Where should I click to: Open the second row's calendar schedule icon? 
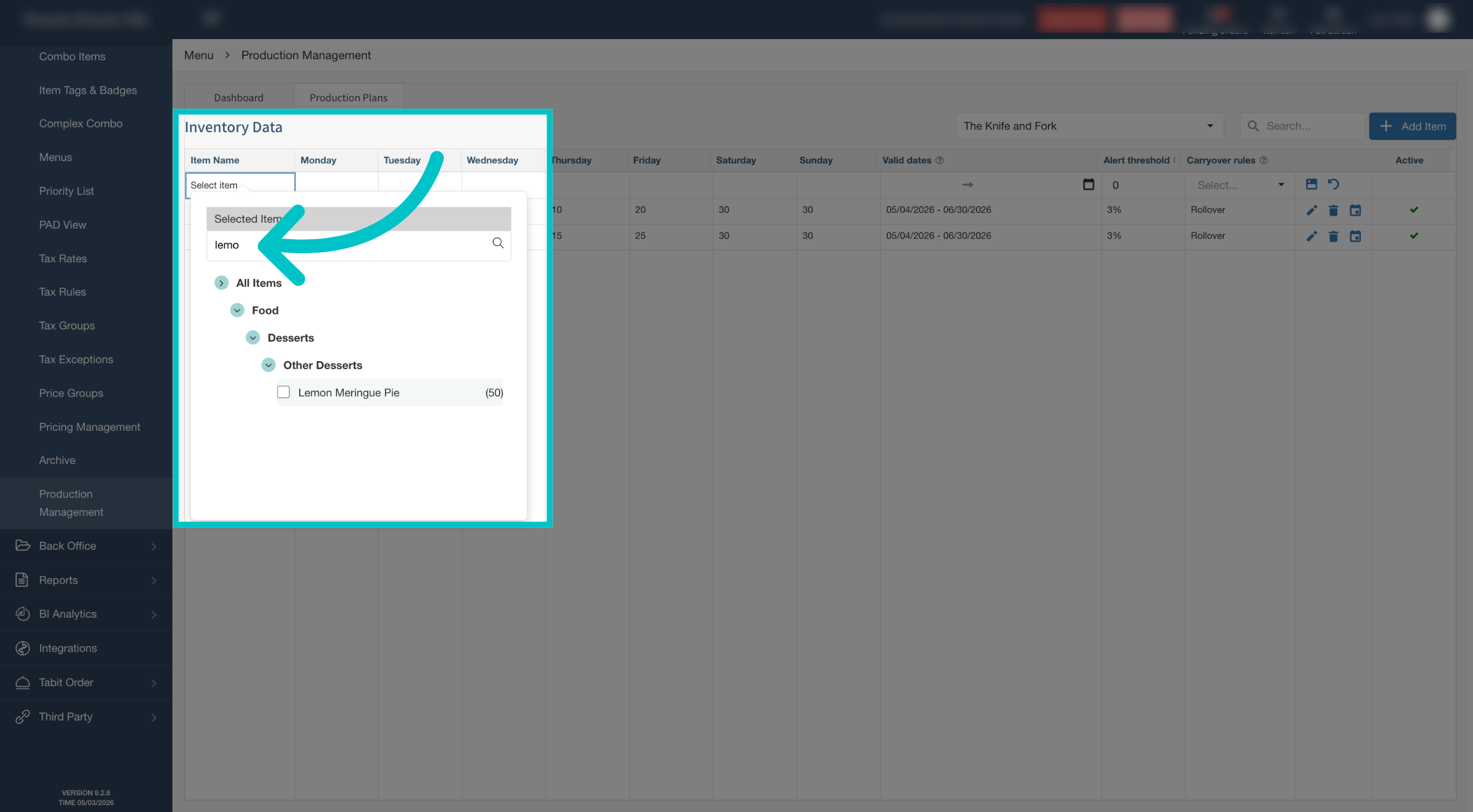pos(1355,236)
